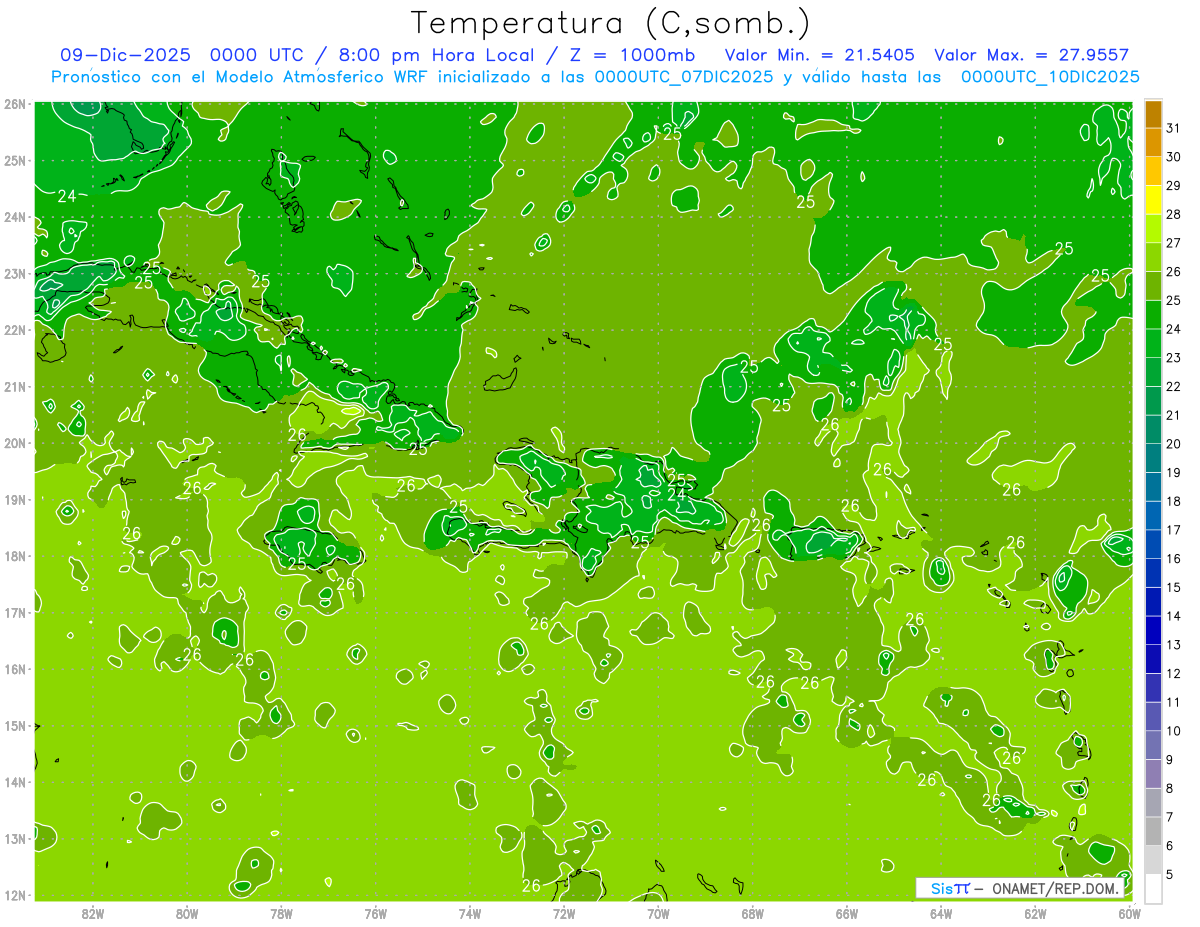
Task: Click the "21N" latitude axis label
Action: 15,387
